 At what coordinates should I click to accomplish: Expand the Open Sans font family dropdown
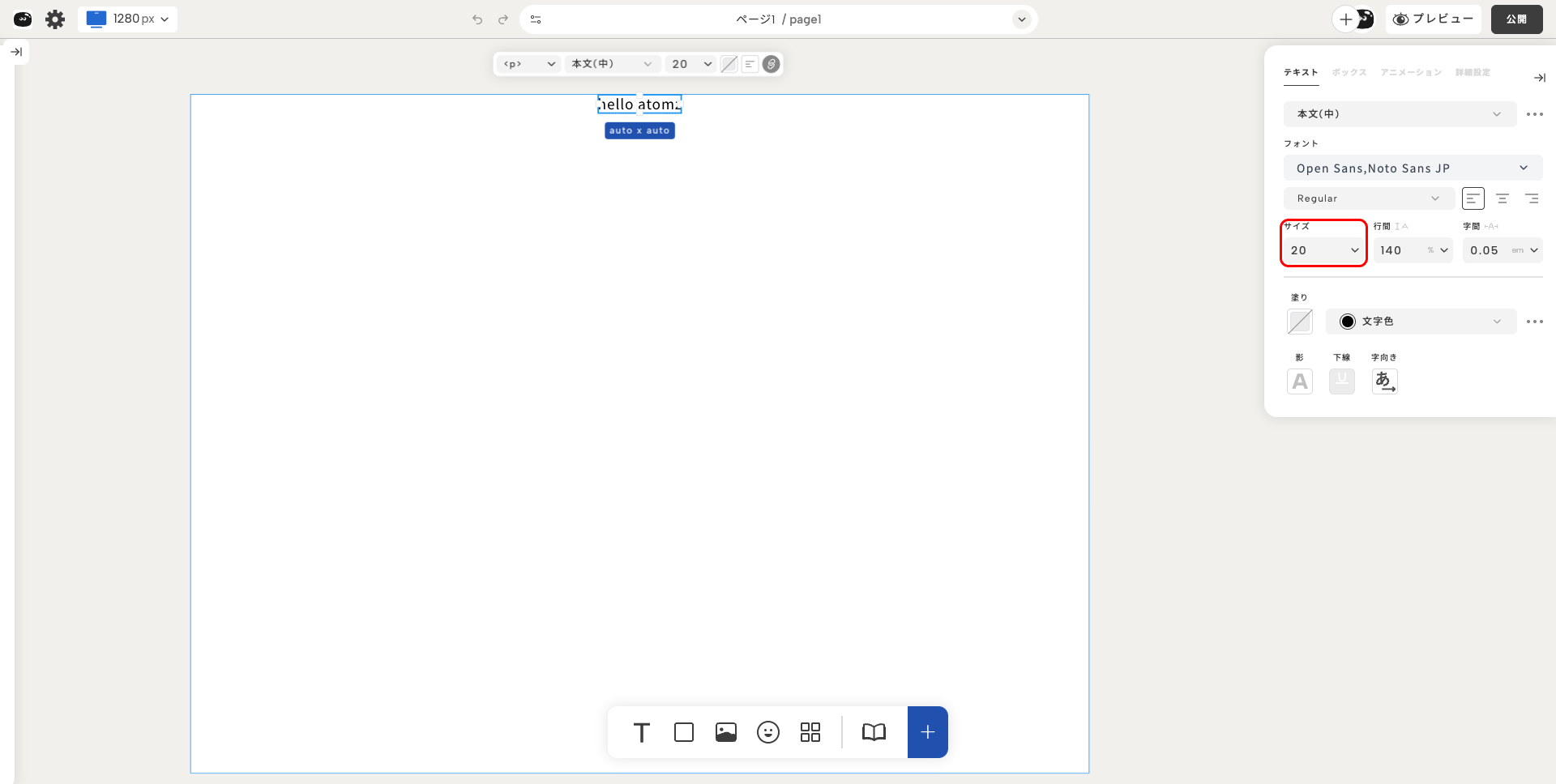coord(1412,168)
